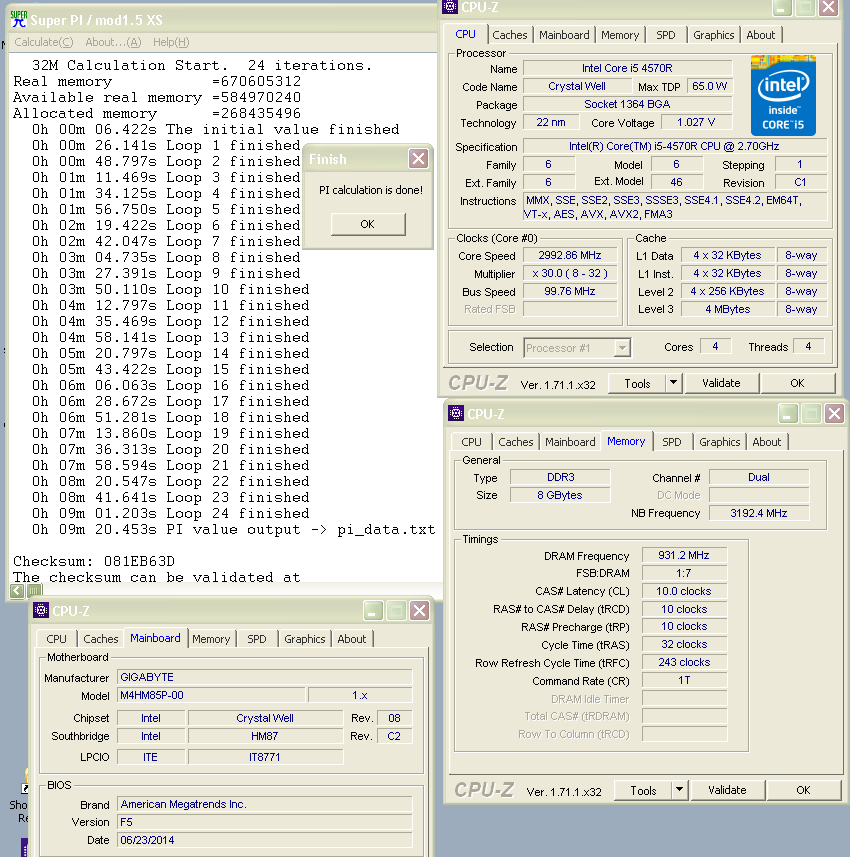This screenshot has height=857, width=850.
Task: Click Validate in Memory CPU-Z window
Action: [727, 790]
